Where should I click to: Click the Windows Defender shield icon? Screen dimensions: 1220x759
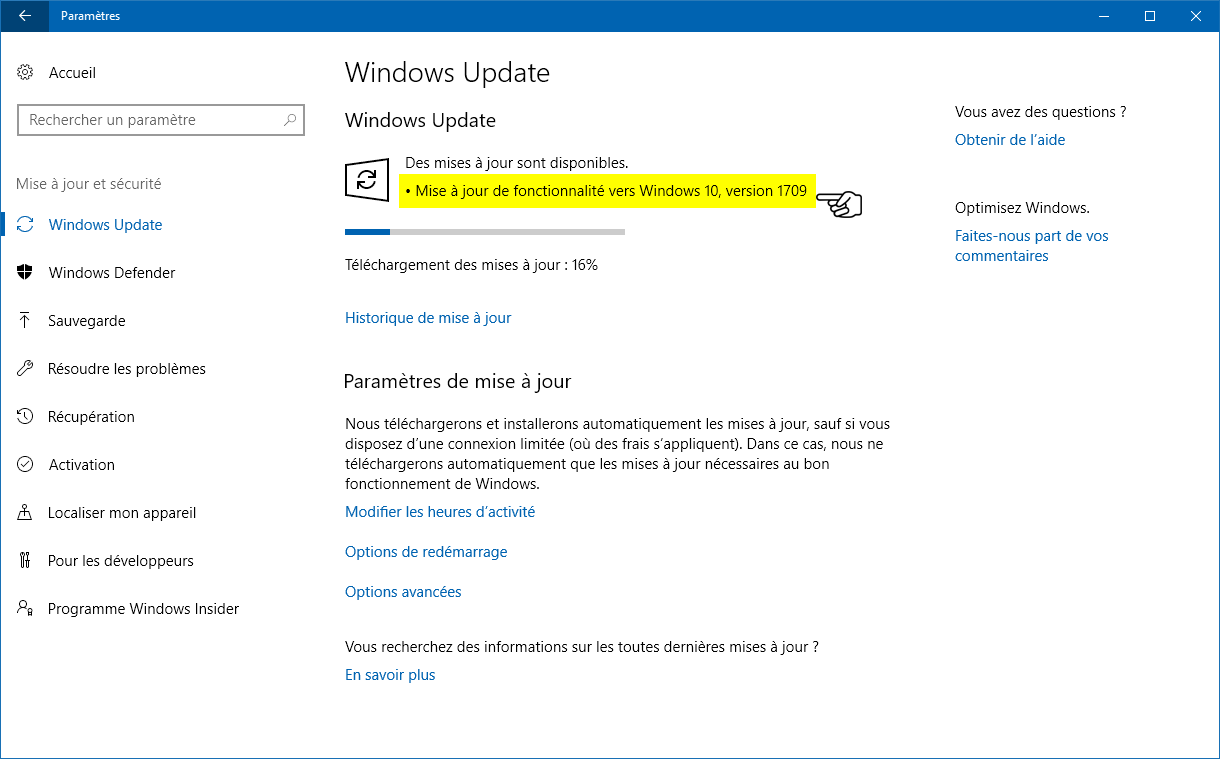26,273
